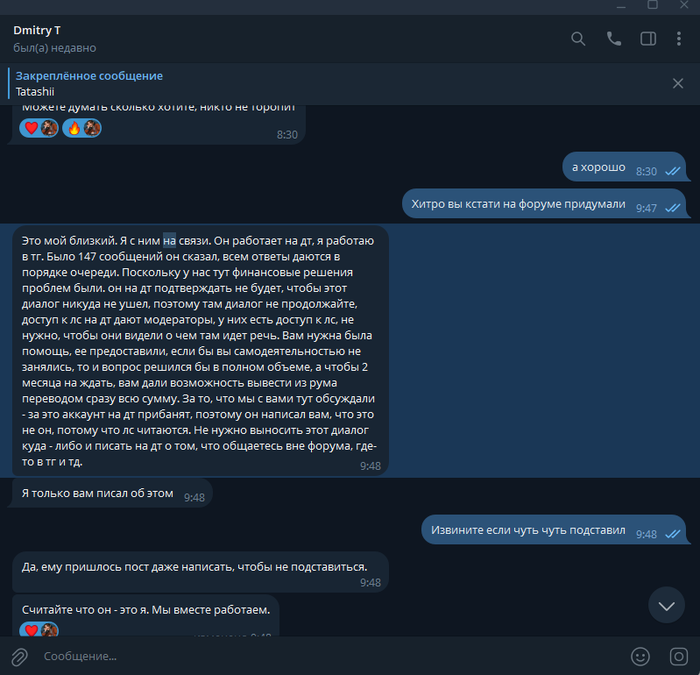Click the paperclip attach file icon

pos(19,657)
